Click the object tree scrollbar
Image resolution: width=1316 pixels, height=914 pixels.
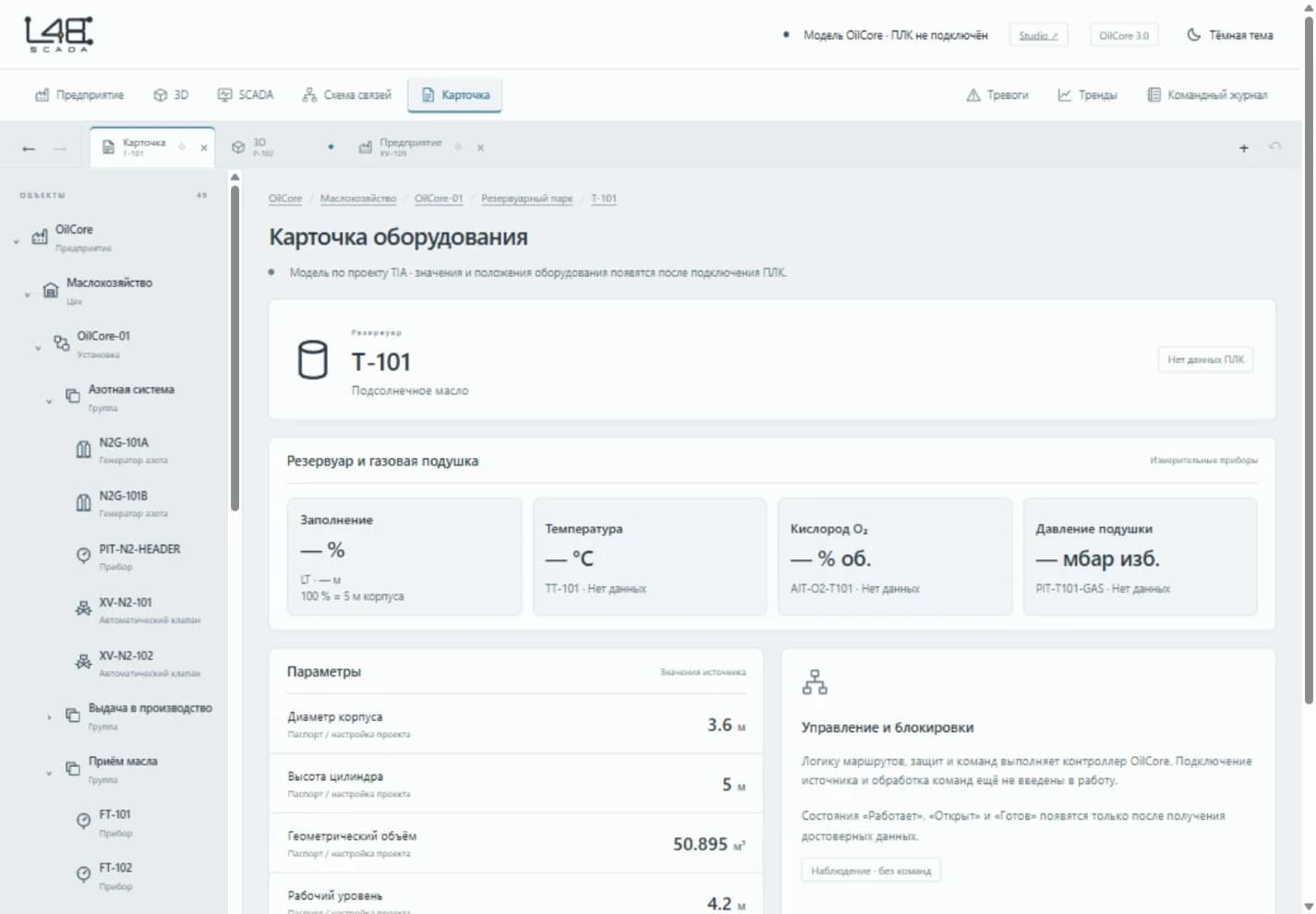coord(235,346)
